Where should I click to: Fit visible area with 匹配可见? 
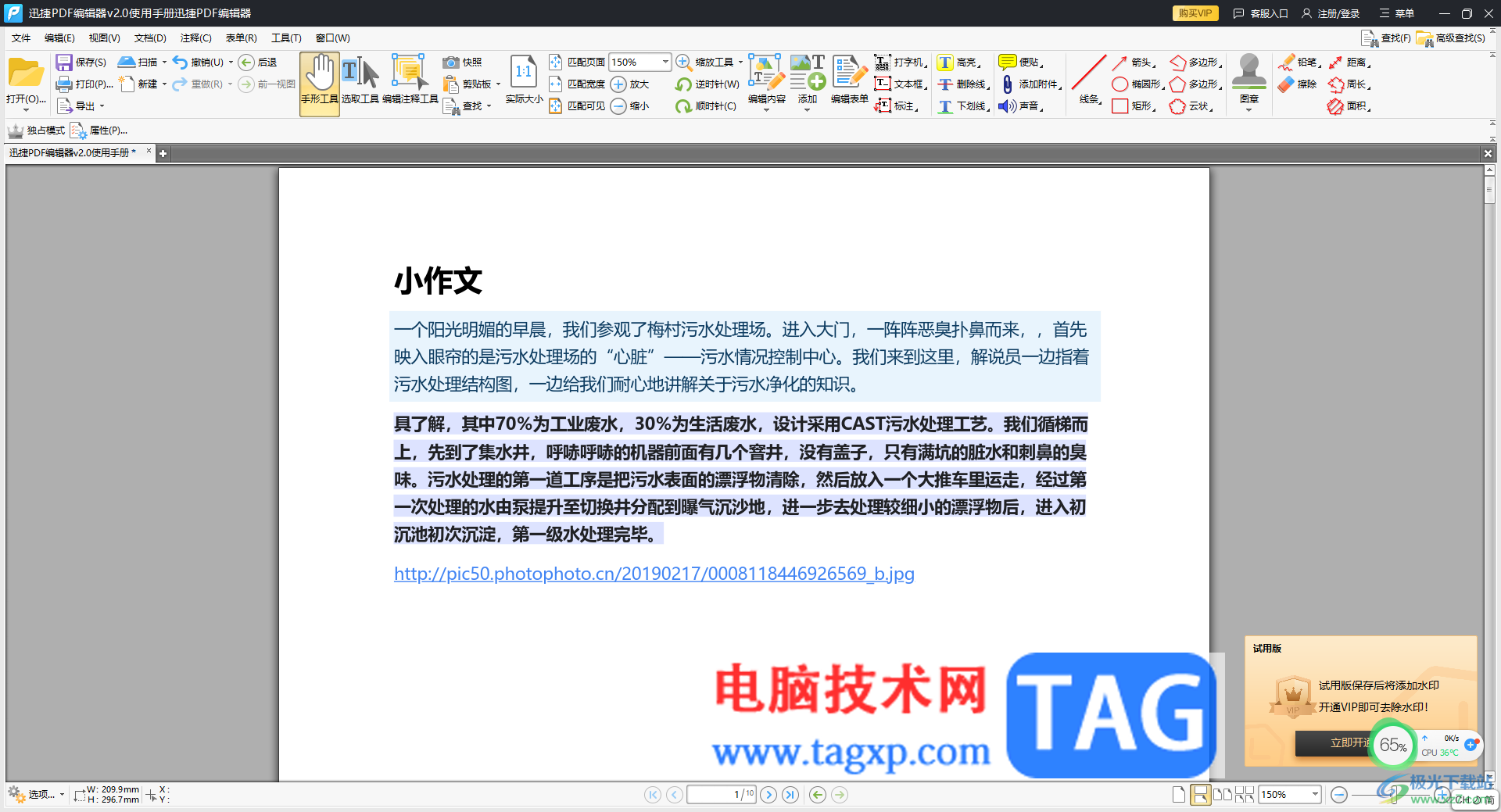[577, 106]
